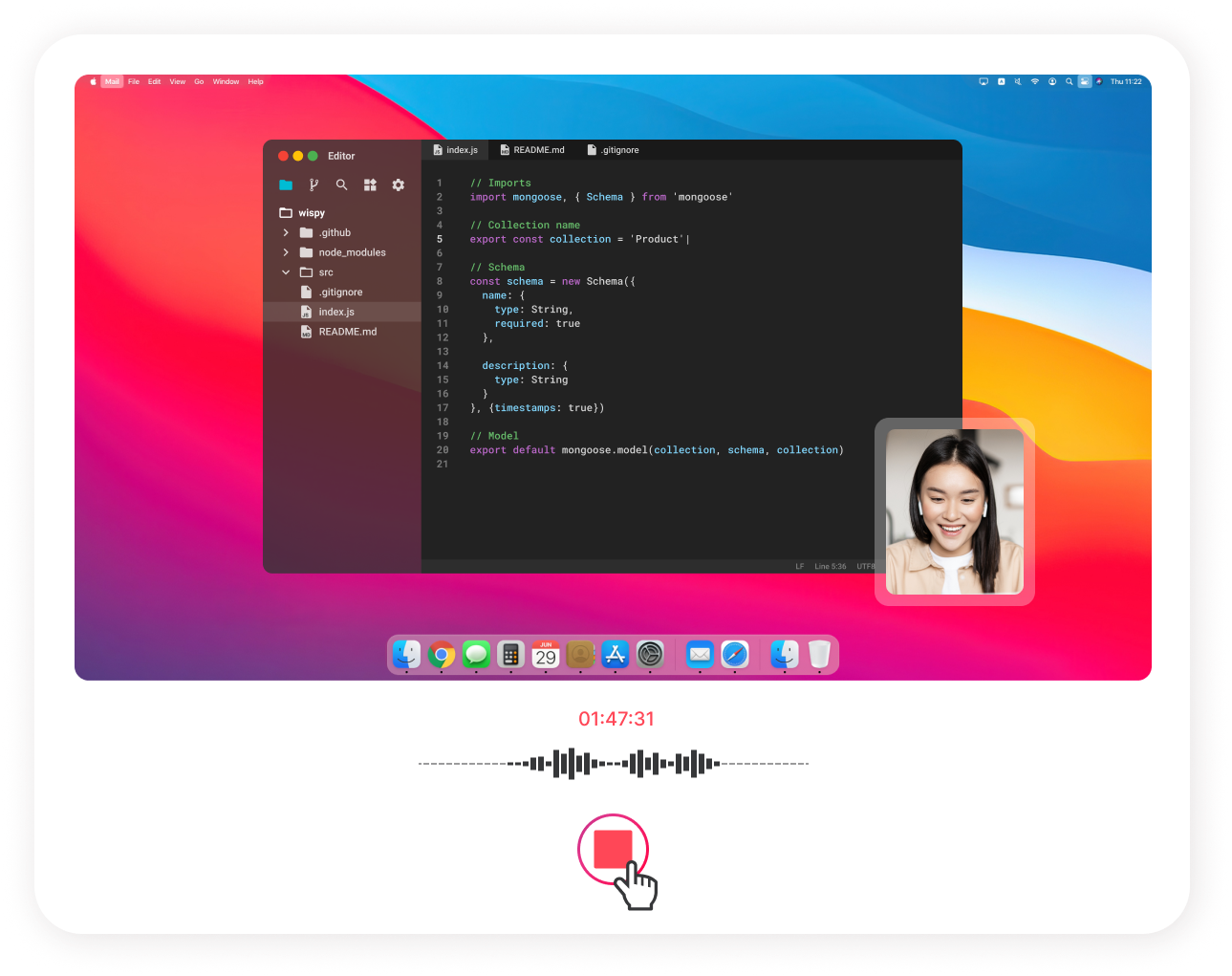Click the audio waveform display

[614, 763]
